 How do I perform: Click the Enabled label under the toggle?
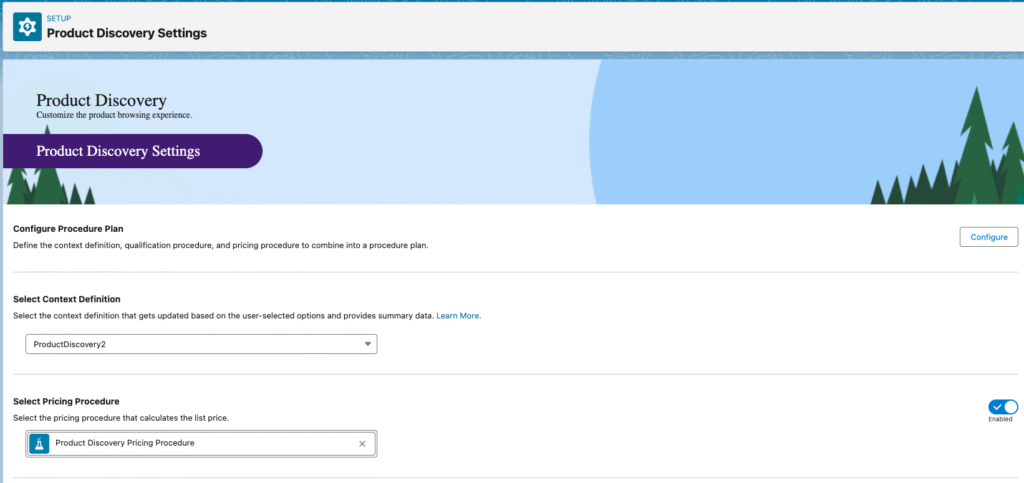coord(1002,420)
